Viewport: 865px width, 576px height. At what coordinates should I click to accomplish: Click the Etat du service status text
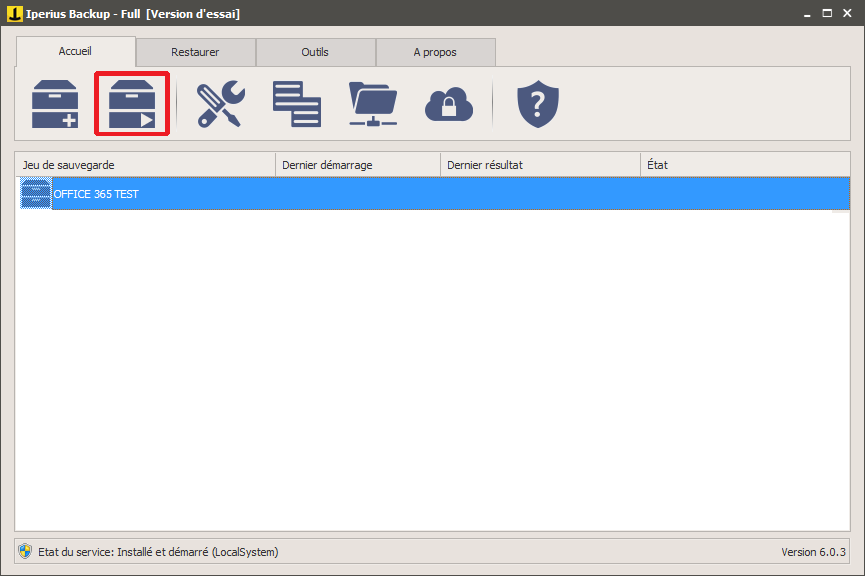point(158,552)
